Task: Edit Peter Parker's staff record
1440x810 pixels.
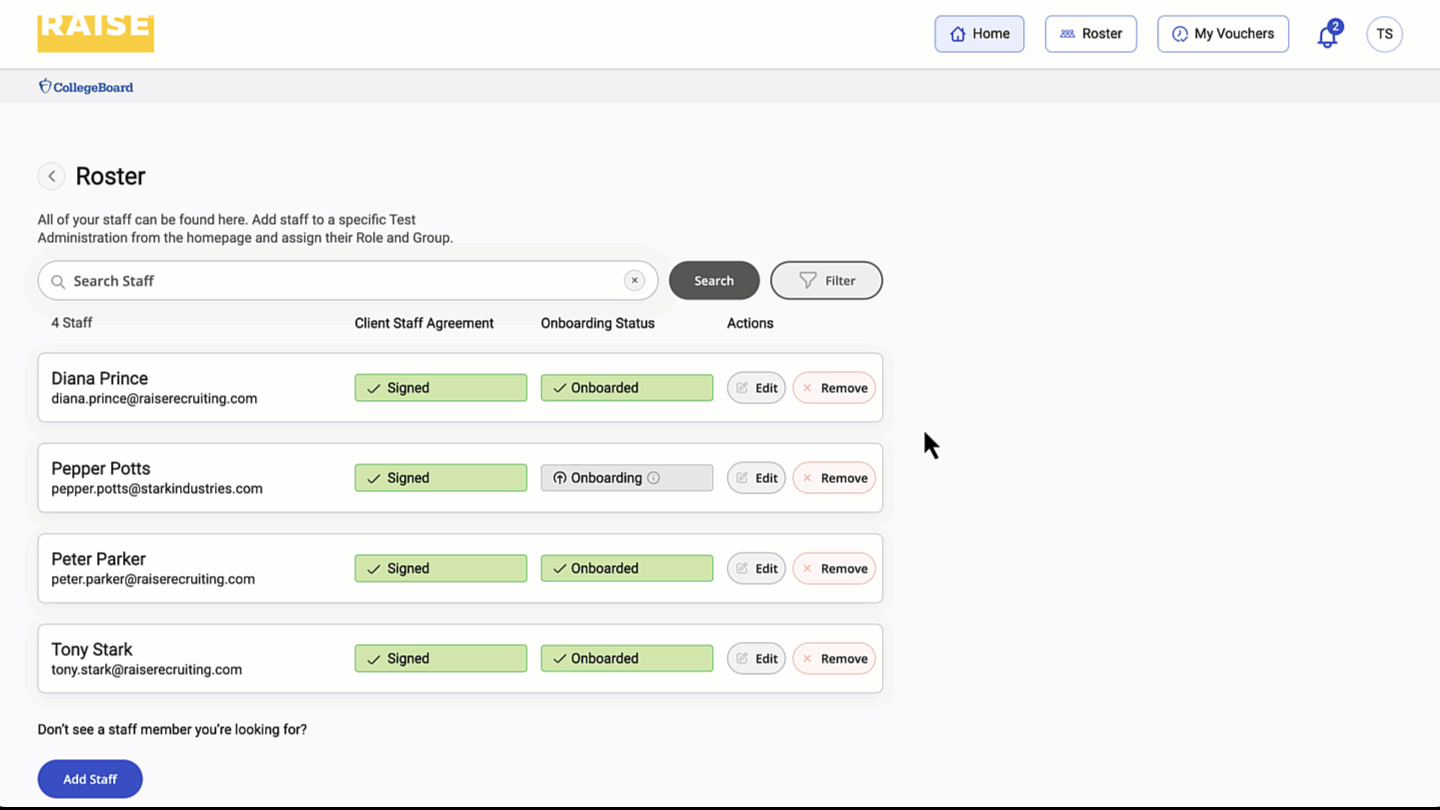Action: click(x=756, y=568)
